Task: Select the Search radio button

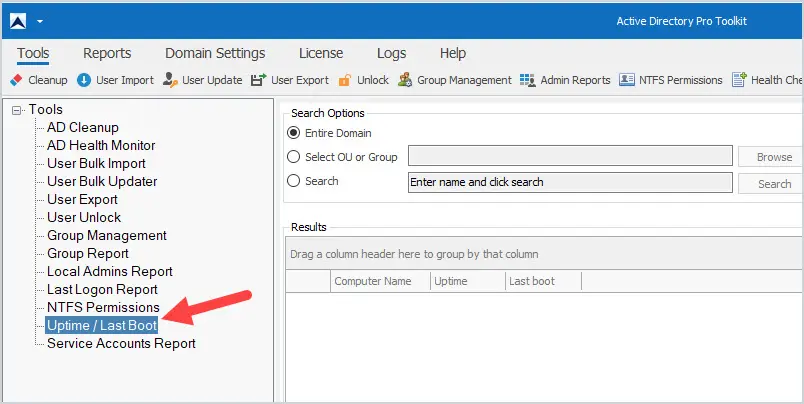Action: click(293, 181)
